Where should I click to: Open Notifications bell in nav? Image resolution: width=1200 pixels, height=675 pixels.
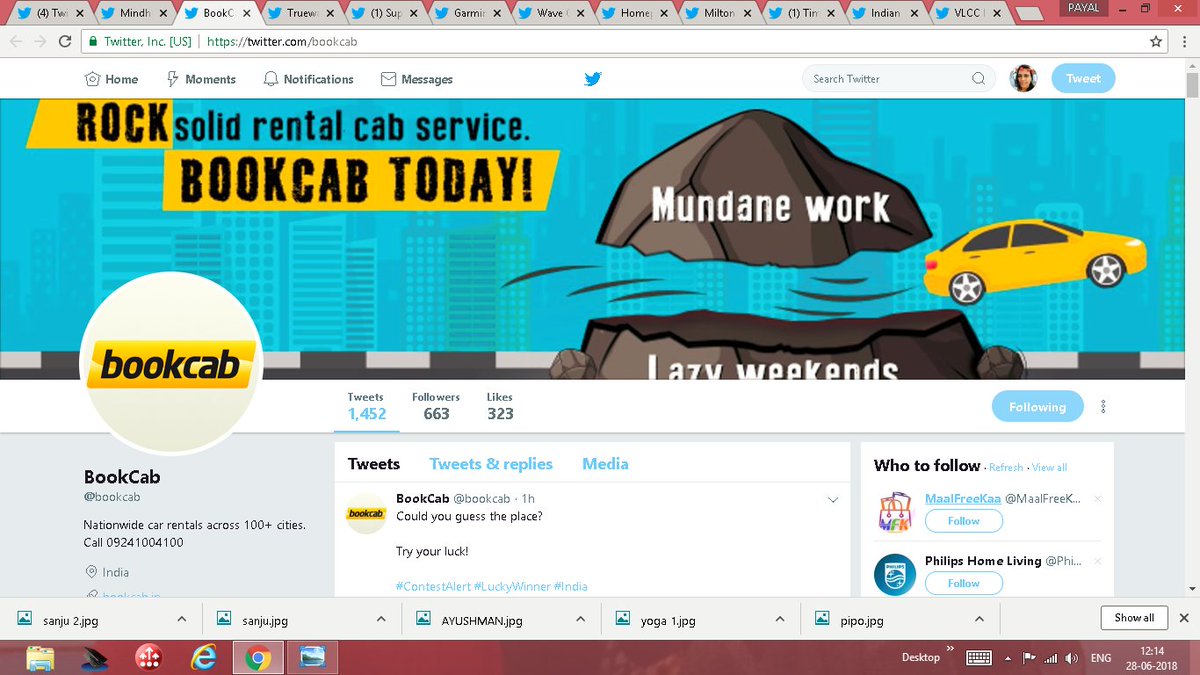click(308, 79)
